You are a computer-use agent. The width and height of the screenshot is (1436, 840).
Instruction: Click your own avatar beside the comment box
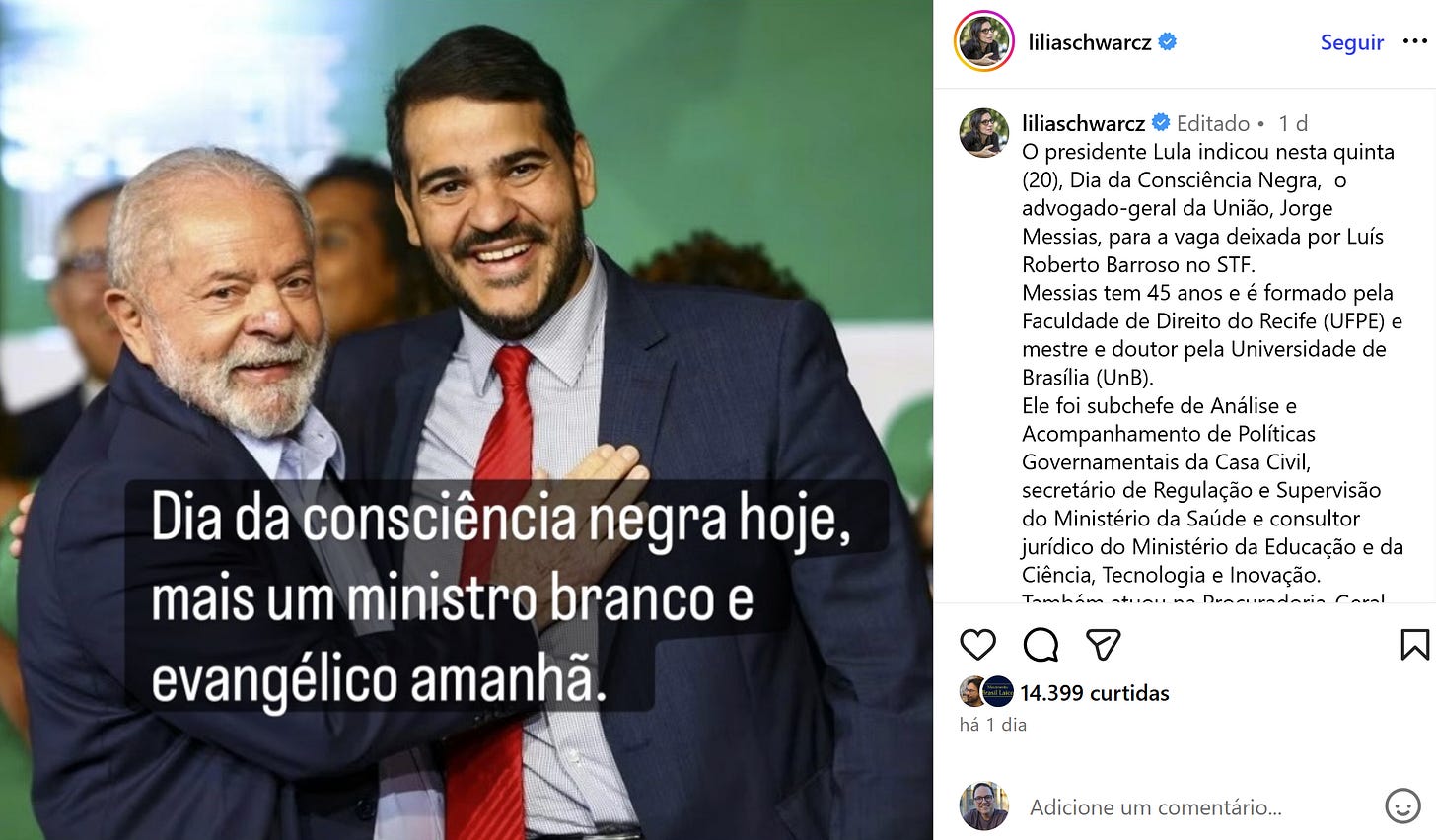pyautogui.click(x=984, y=806)
